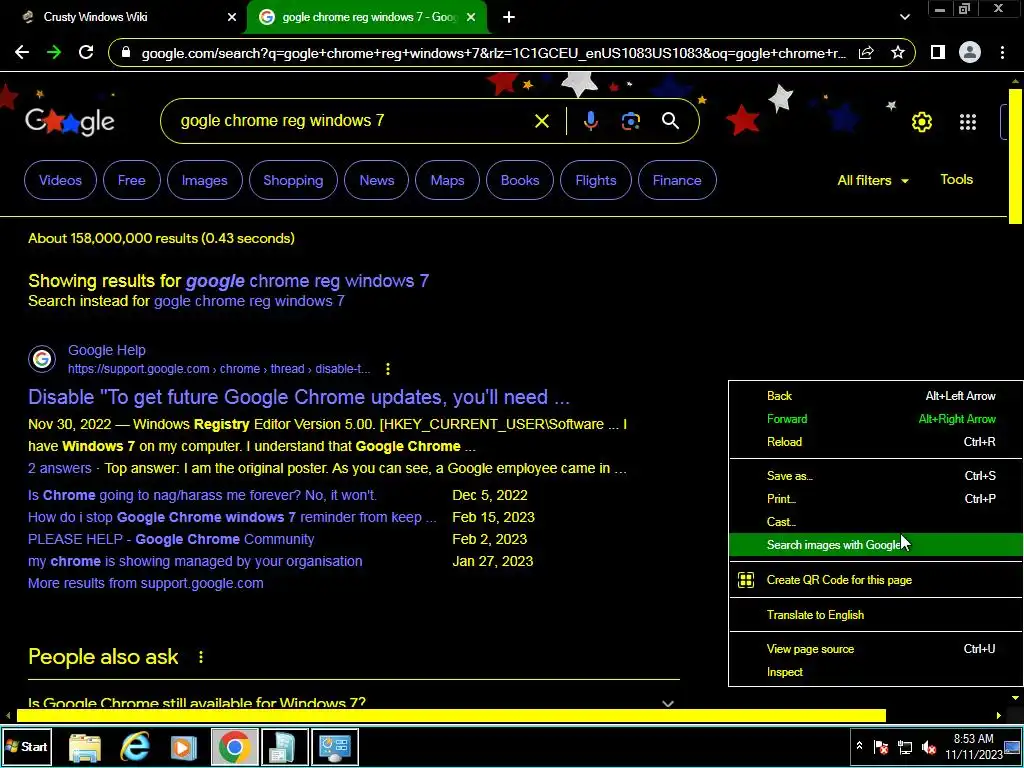Show hidden system tray icons
This screenshot has height=768, width=1024.
coord(859,746)
